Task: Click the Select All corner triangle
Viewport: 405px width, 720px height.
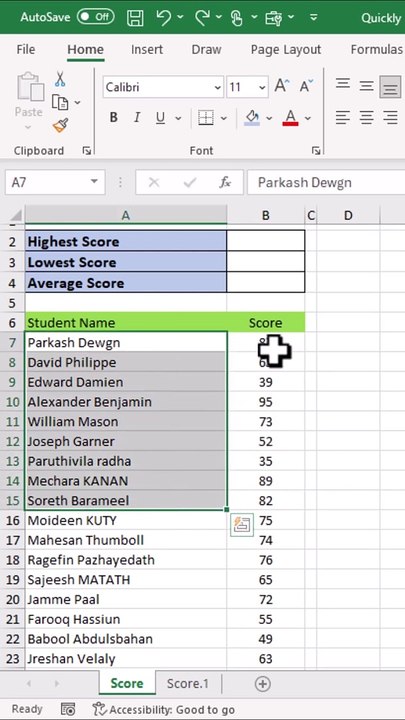Action: (x=15, y=215)
